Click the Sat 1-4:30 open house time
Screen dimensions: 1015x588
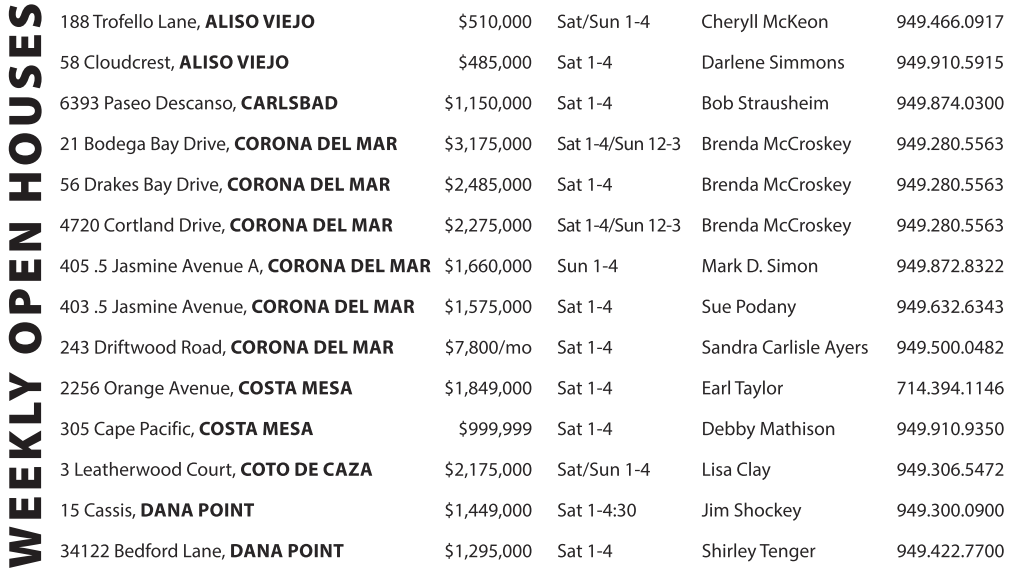596,510
